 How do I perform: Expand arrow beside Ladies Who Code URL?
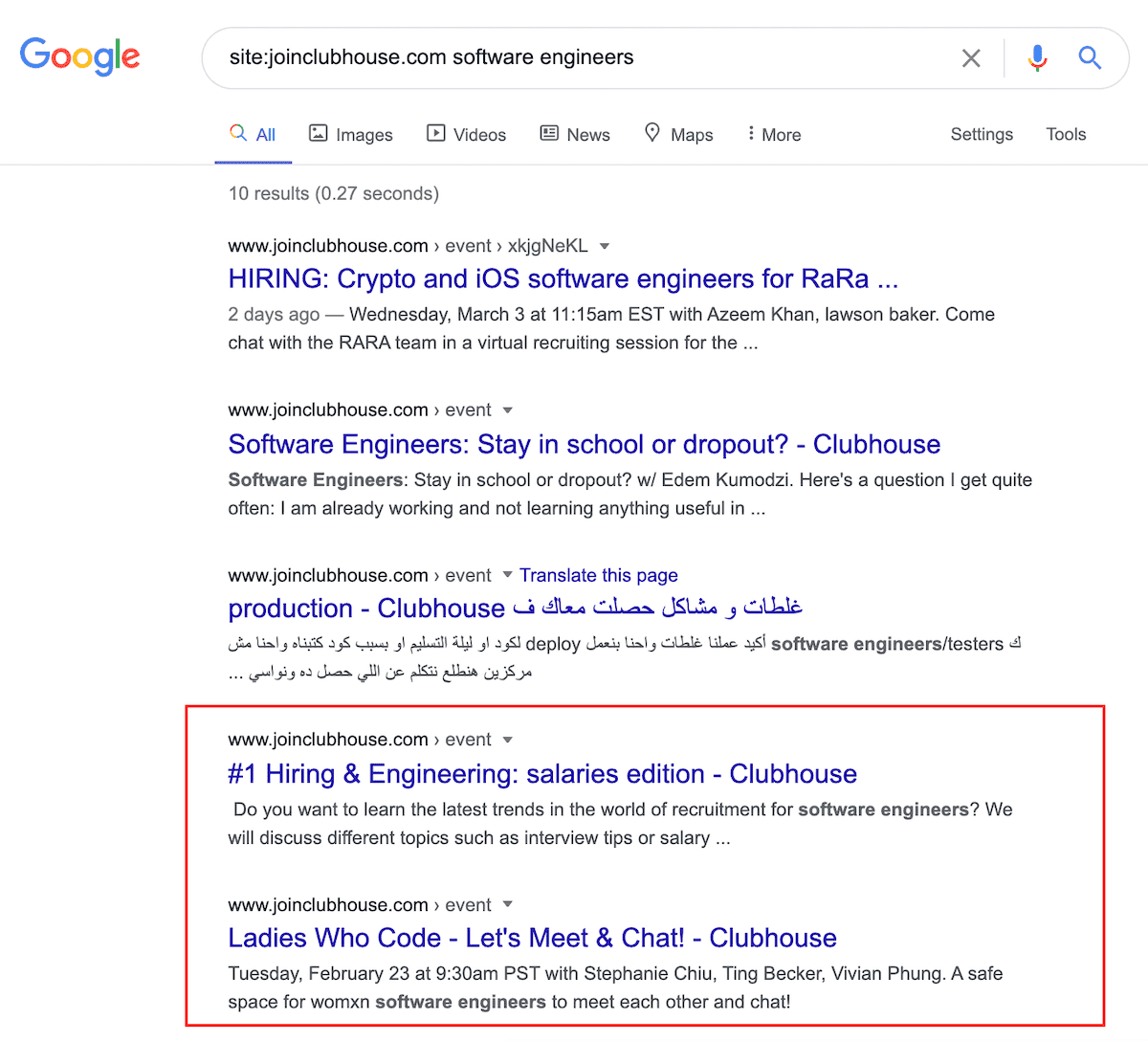508,905
